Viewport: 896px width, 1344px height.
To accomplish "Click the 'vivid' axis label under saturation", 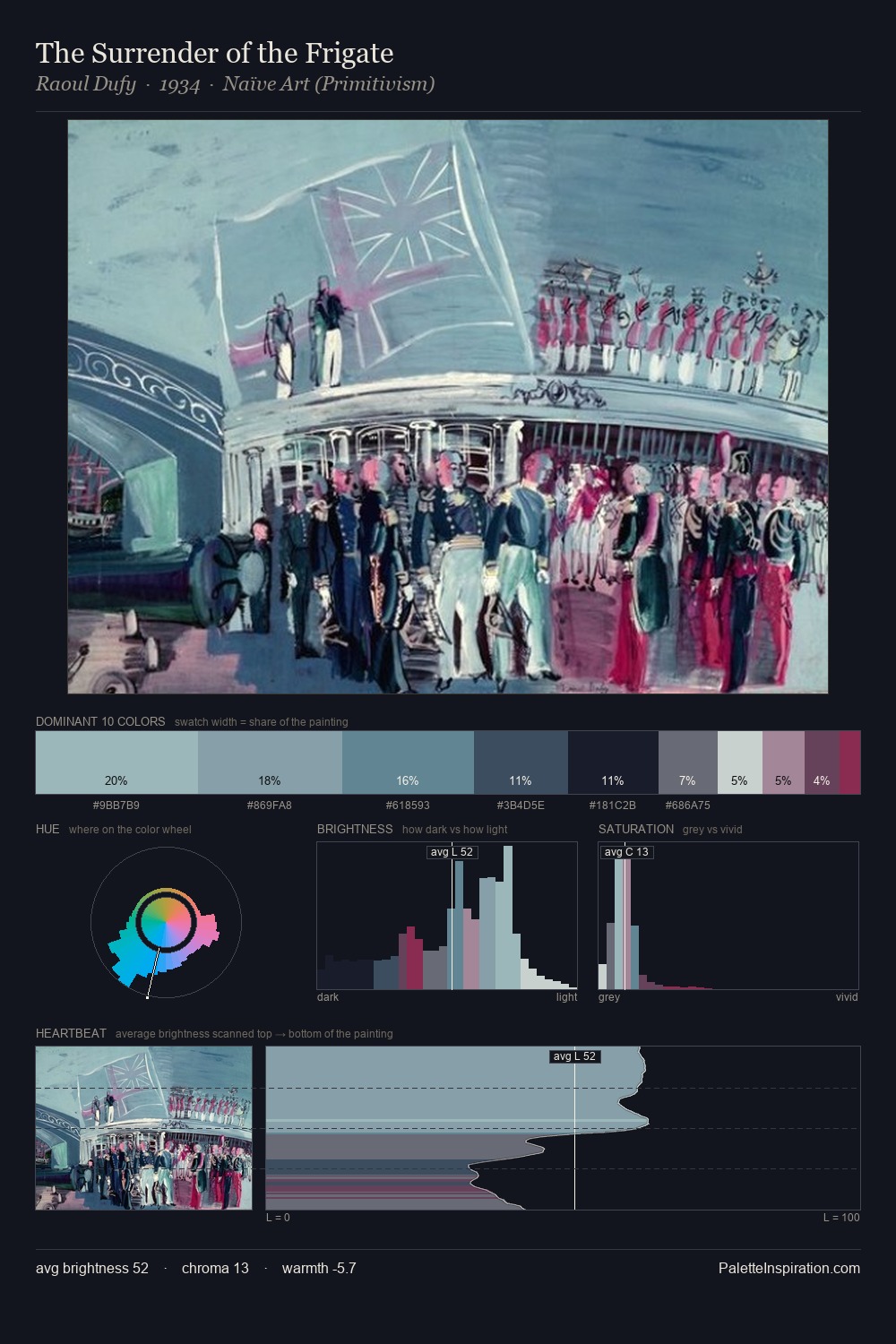I will click(x=847, y=997).
